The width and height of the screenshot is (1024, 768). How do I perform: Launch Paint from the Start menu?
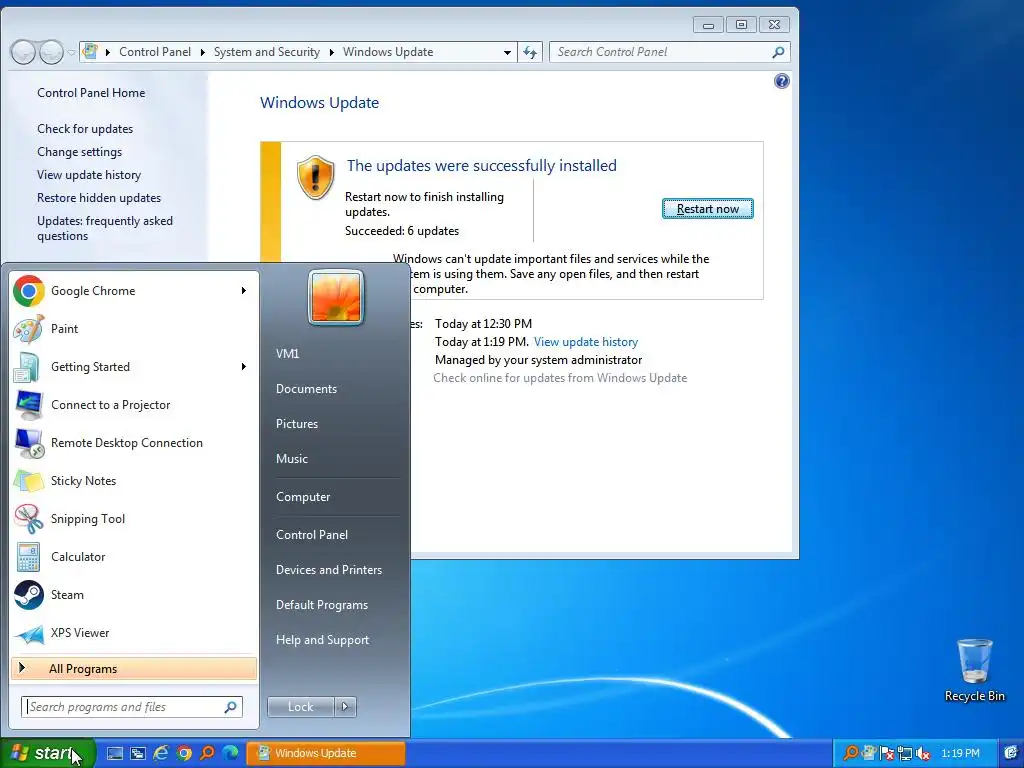(134, 328)
